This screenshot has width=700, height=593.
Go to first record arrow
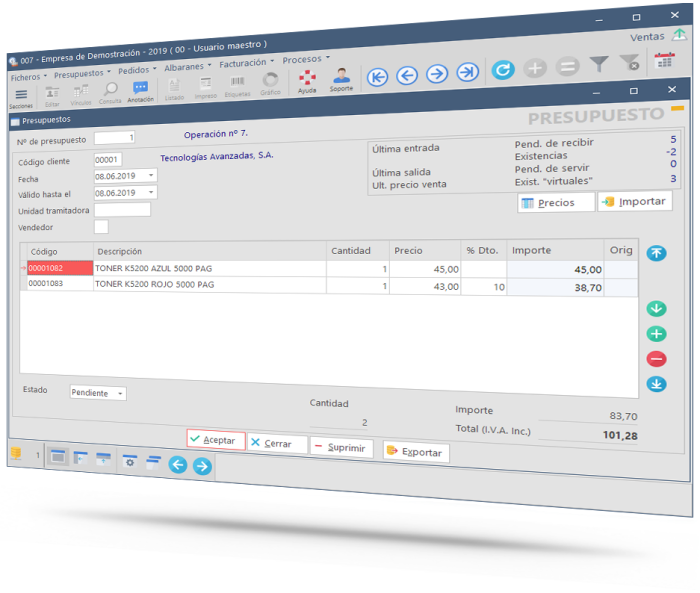click(377, 75)
